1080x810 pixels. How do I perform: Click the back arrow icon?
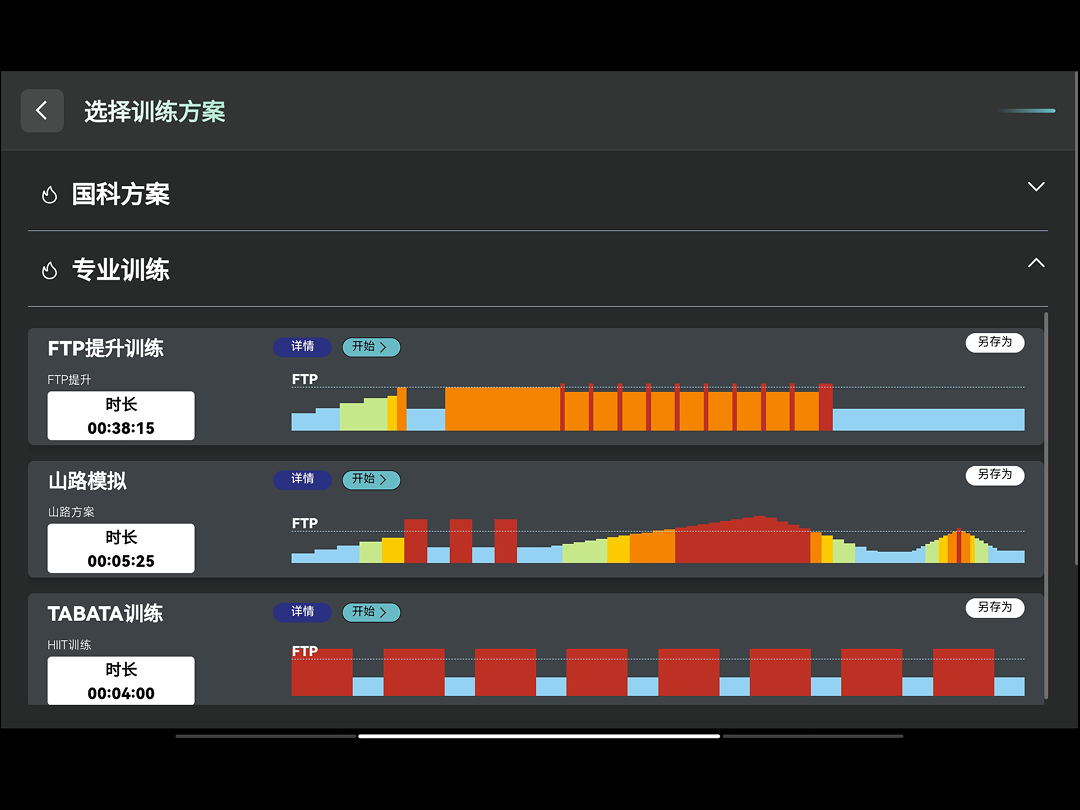42,111
